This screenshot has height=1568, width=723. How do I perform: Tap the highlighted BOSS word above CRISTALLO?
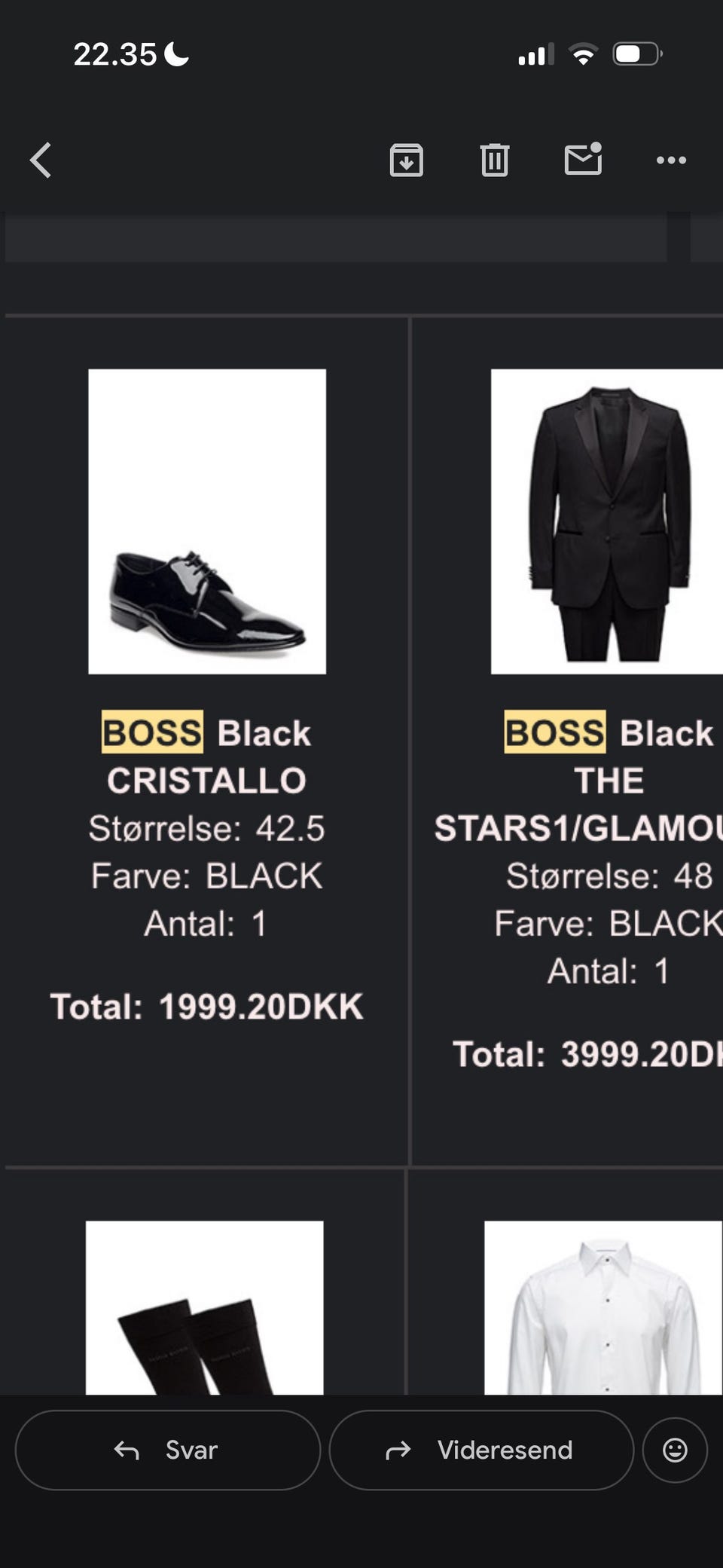(152, 732)
